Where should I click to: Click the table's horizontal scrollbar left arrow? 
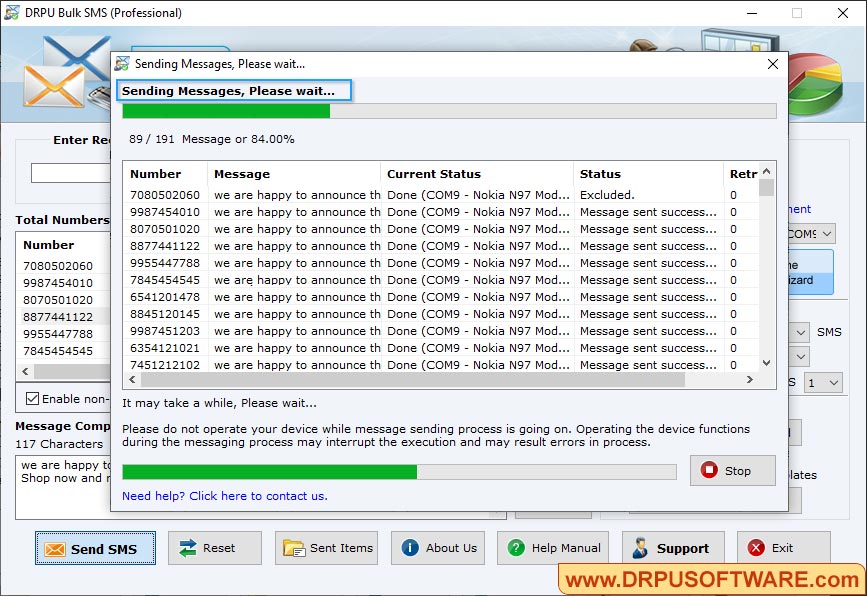pyautogui.click(x=132, y=380)
